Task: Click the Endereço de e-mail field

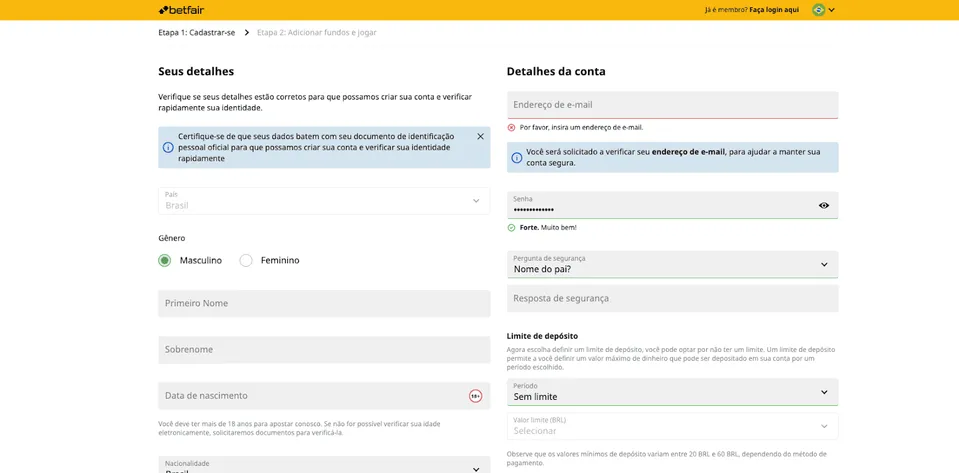Action: (673, 105)
